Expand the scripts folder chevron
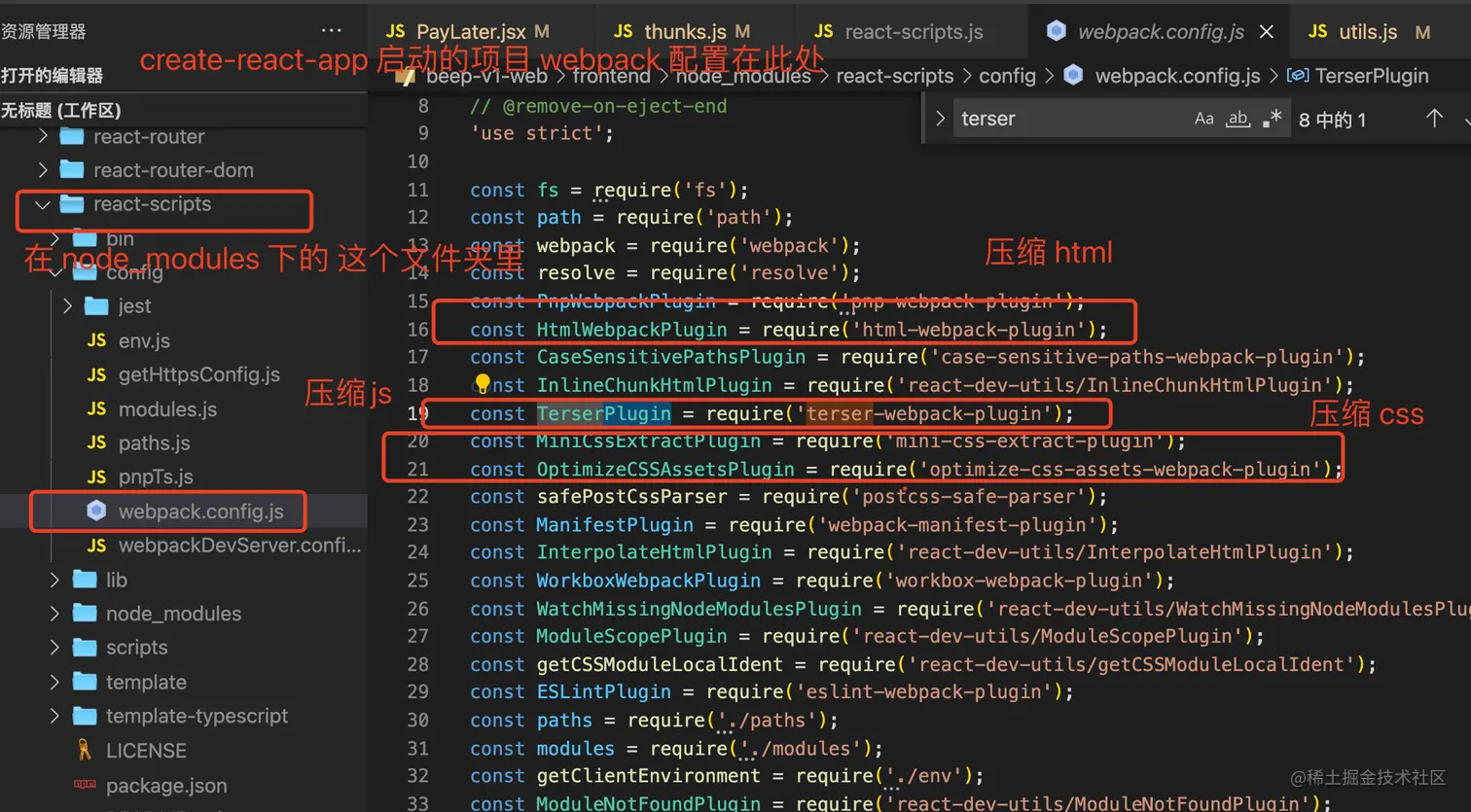The width and height of the screenshot is (1471, 812). click(x=54, y=648)
